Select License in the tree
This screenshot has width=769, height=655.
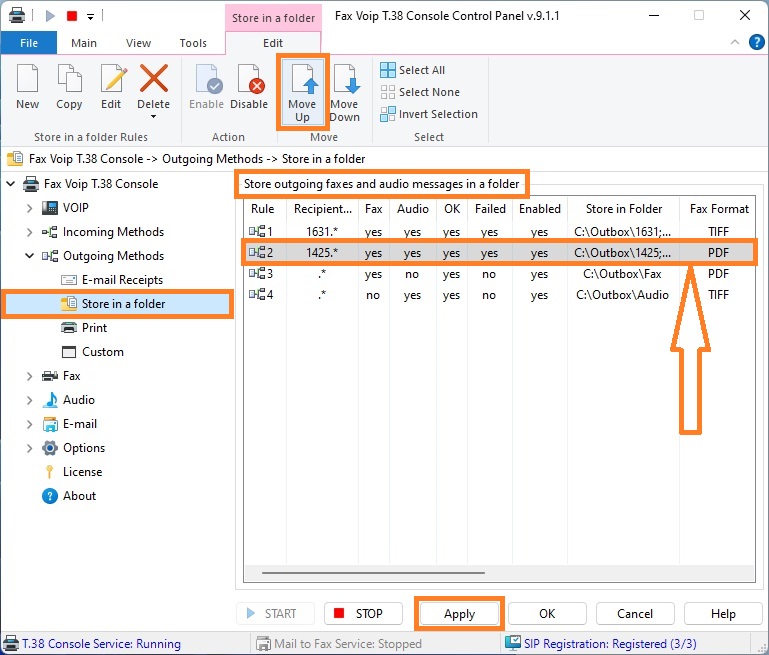[82, 472]
